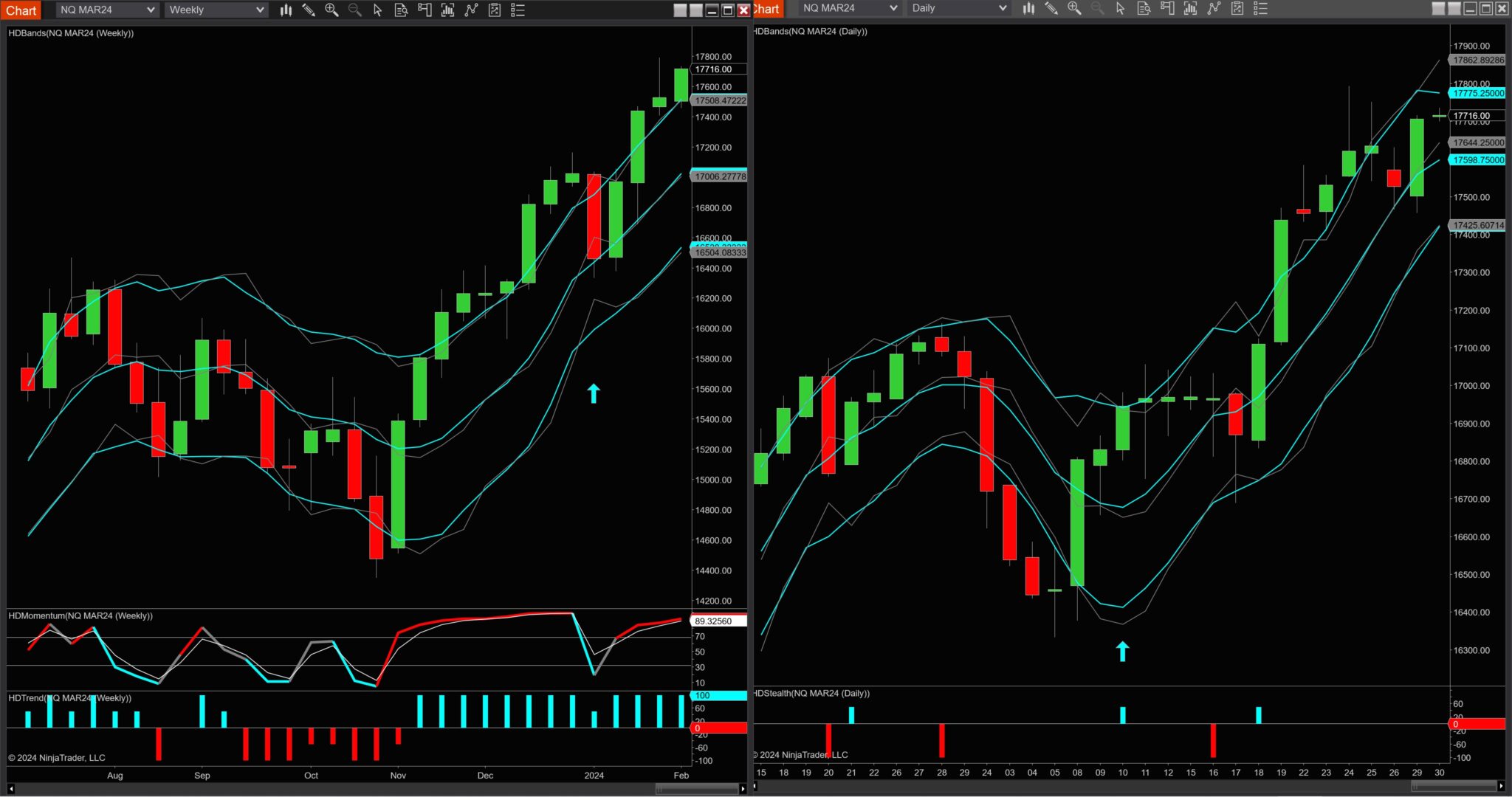Click the left scroll arrow under the Daily chart
The height and width of the screenshot is (797, 1512).
[753, 787]
